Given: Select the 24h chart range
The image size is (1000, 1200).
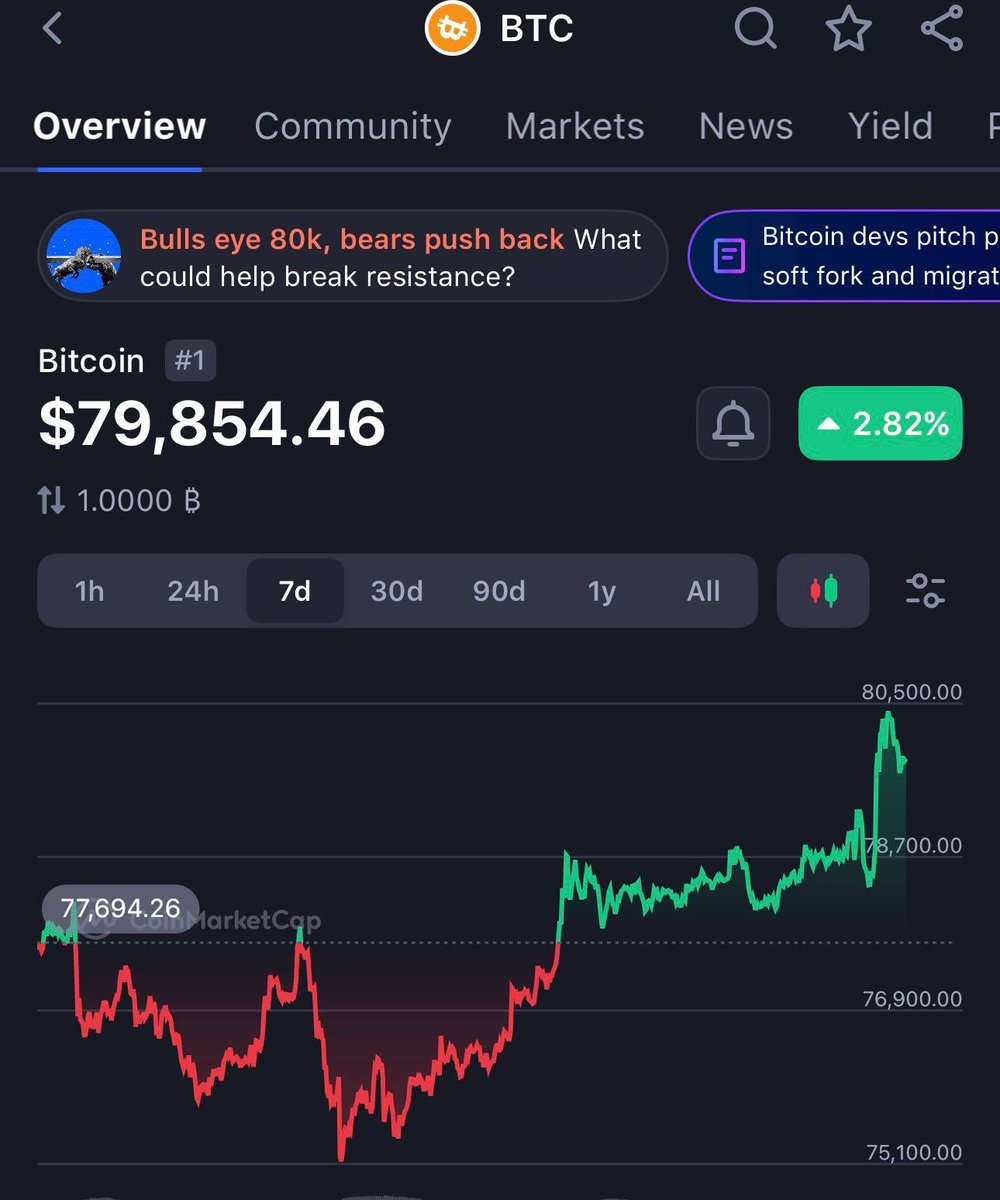Looking at the screenshot, I should click(193, 591).
